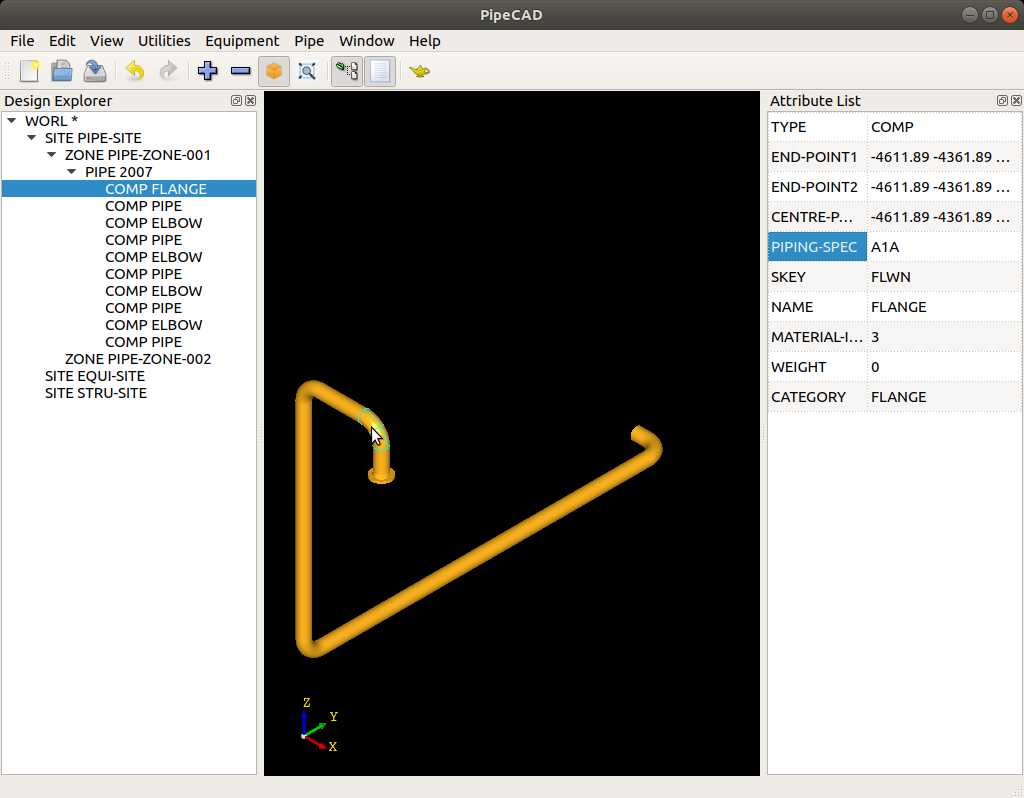This screenshot has height=798, width=1024.
Task: Click the flange at the pipe end in 3D view
Action: coord(381,476)
